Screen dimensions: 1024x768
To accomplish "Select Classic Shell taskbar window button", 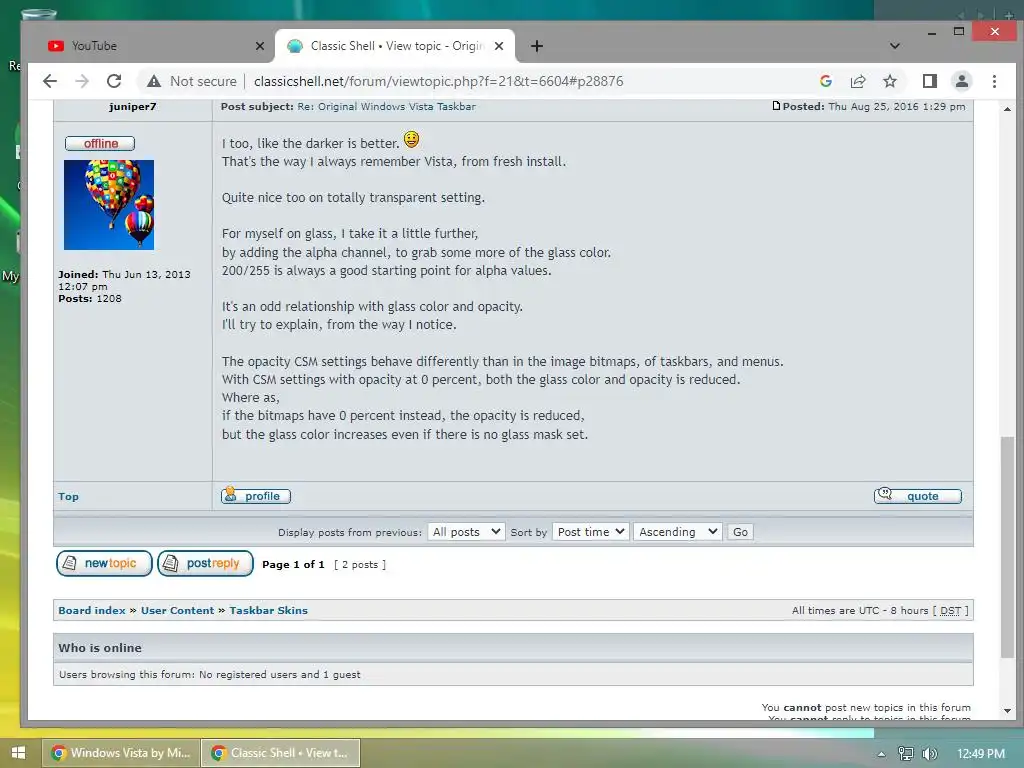I will (x=281, y=753).
